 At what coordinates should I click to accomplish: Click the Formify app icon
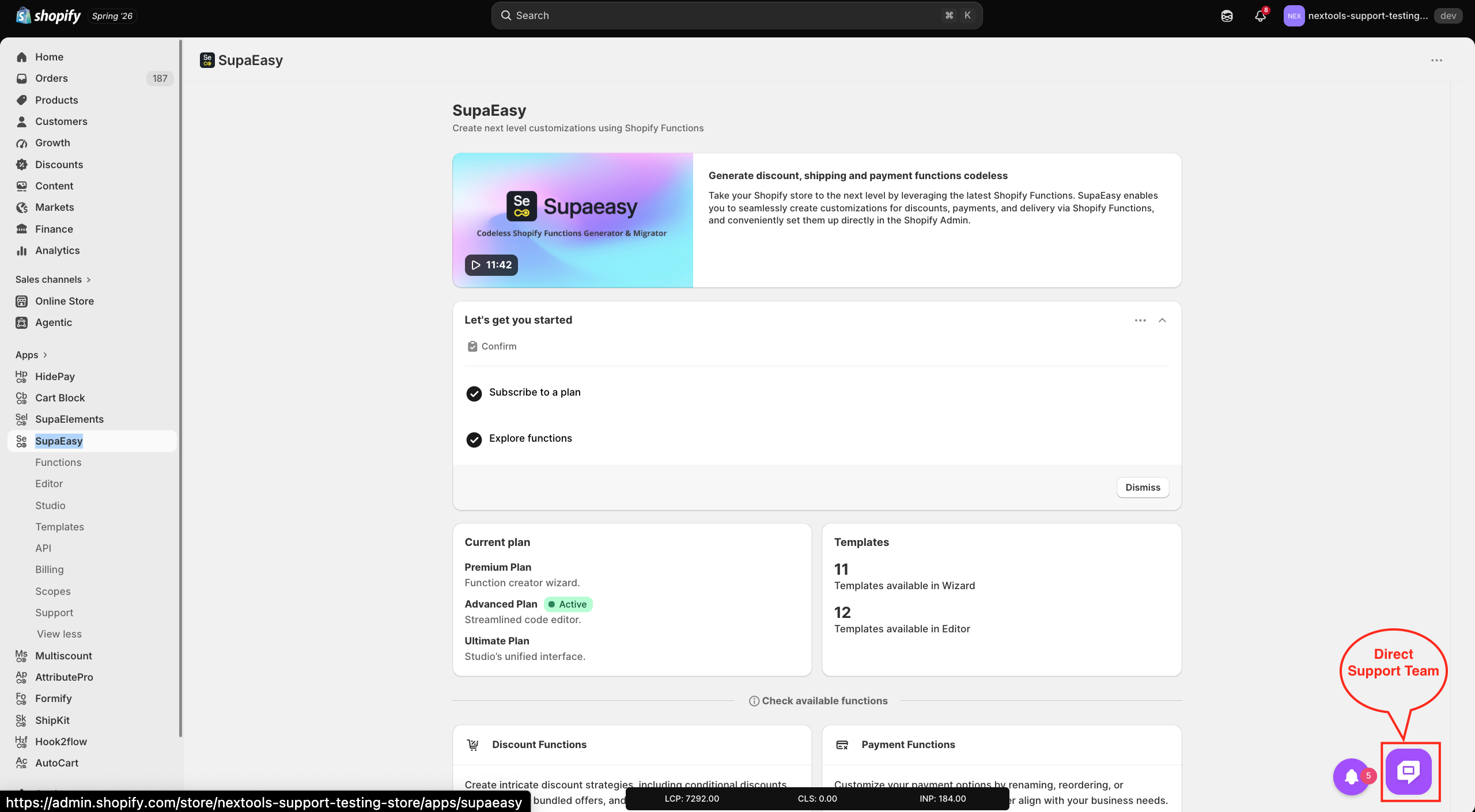[x=21, y=699]
